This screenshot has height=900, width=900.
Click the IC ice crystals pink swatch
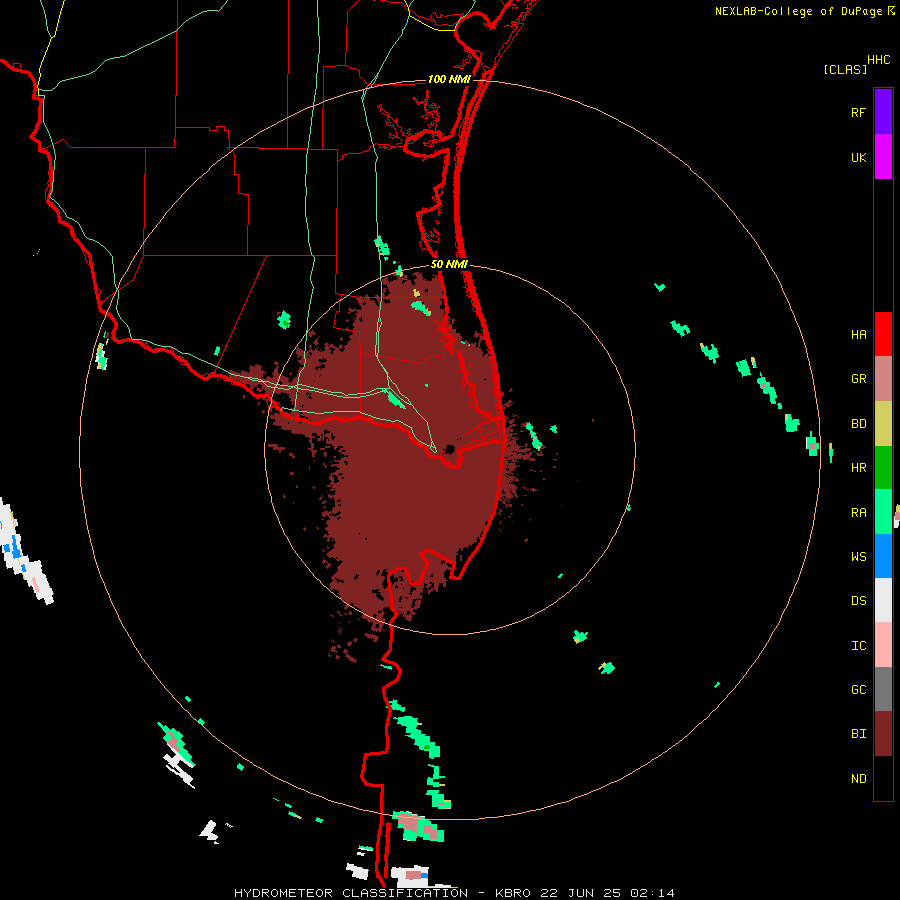[x=883, y=645]
